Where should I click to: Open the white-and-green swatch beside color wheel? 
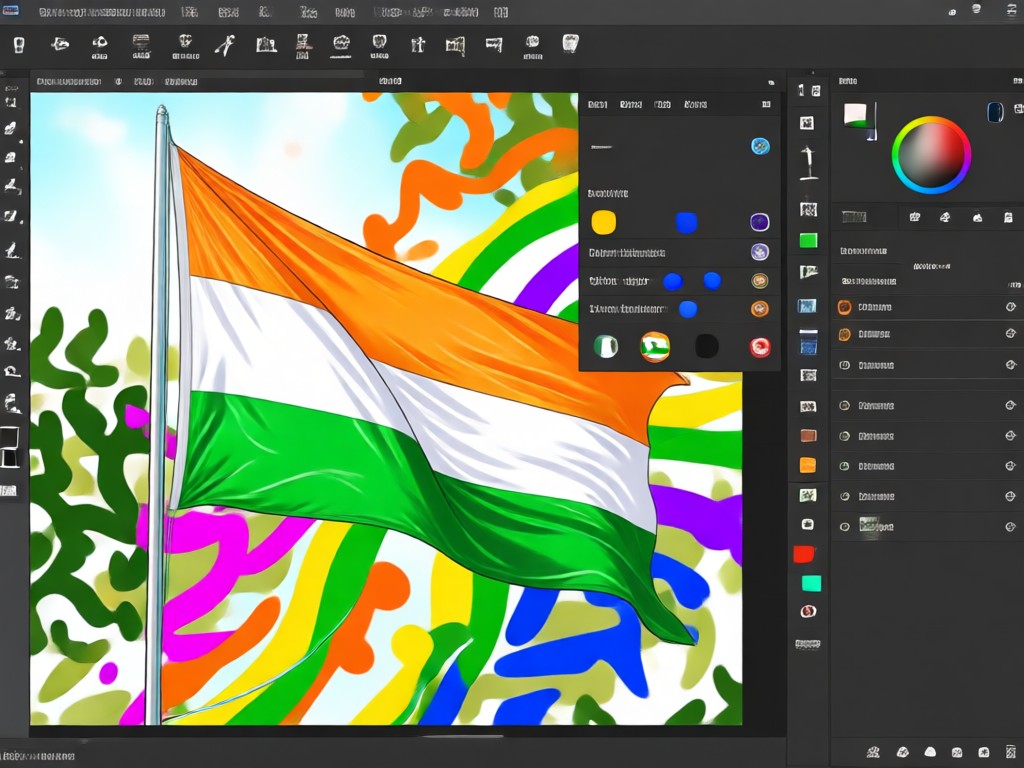click(x=856, y=115)
